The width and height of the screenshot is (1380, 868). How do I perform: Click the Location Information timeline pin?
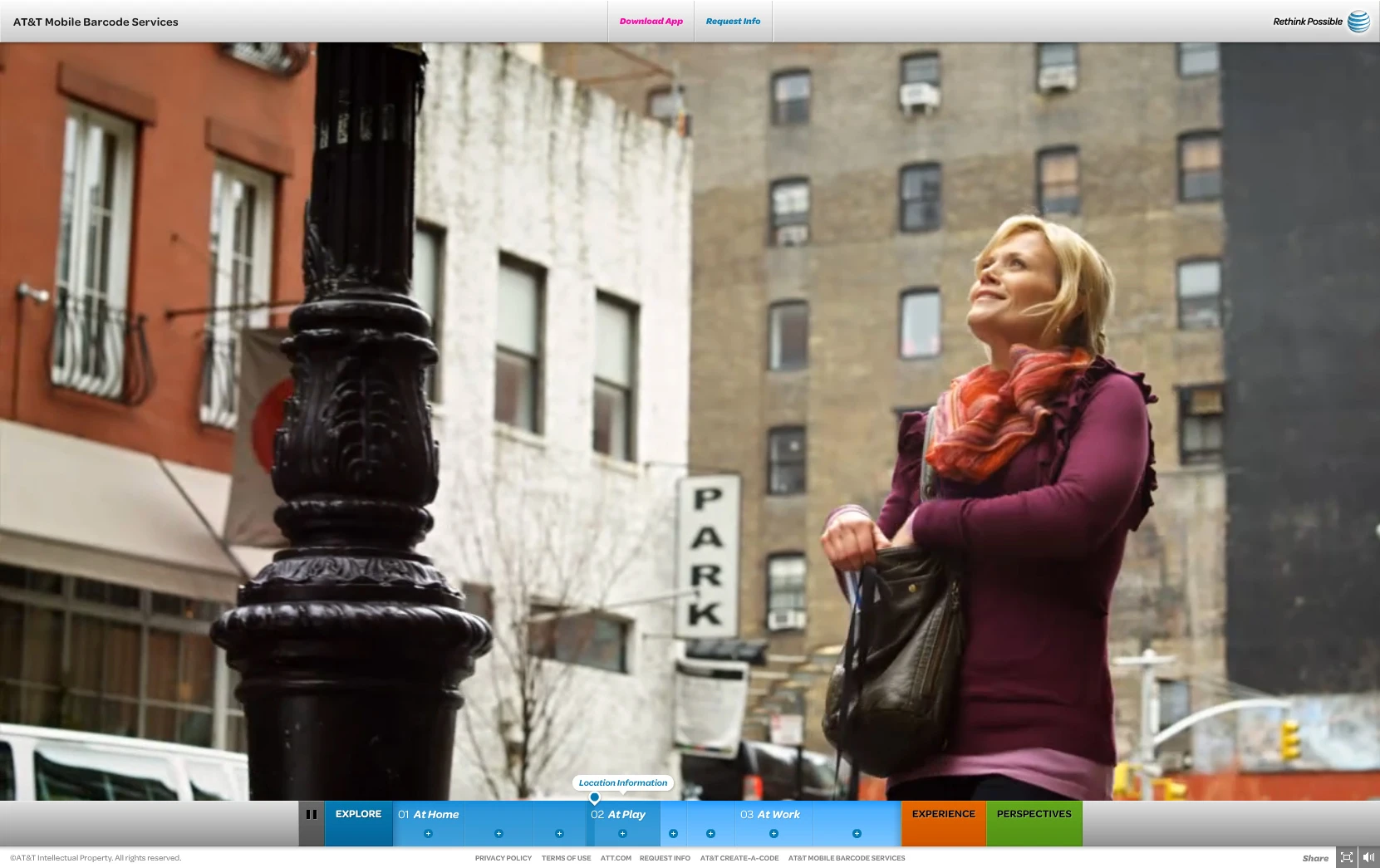(x=595, y=798)
